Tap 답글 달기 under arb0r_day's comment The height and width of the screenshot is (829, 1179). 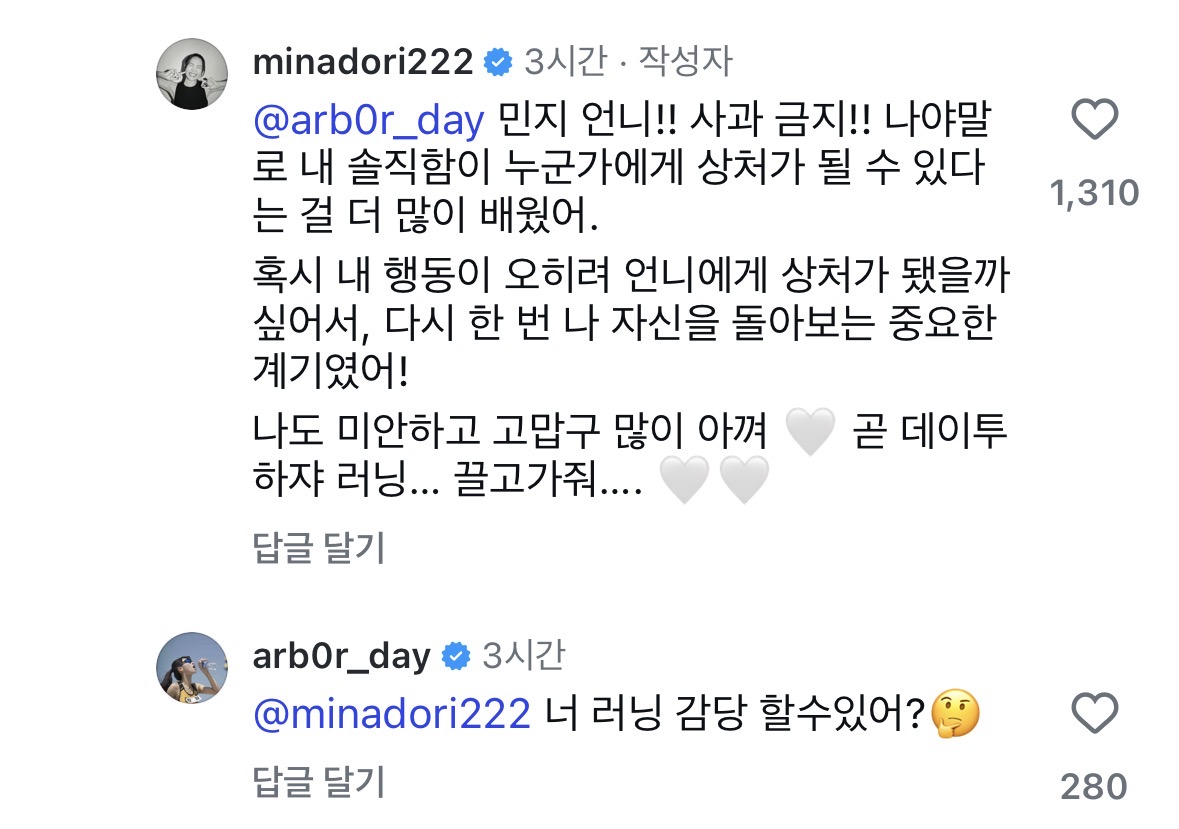point(319,782)
